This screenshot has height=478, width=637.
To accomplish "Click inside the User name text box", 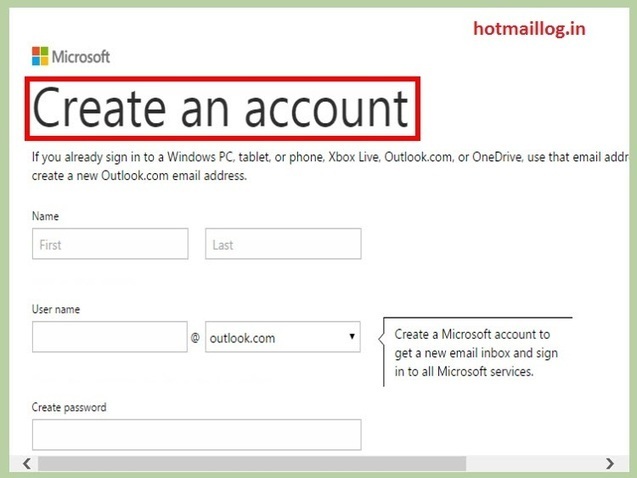I will coord(110,337).
